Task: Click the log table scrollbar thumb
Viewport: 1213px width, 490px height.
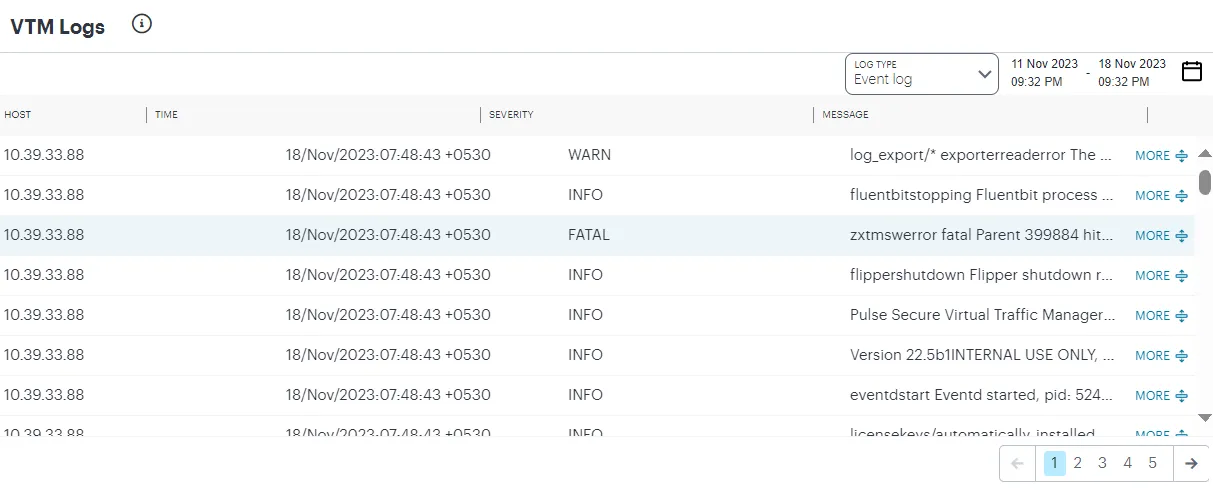Action: (x=1205, y=182)
